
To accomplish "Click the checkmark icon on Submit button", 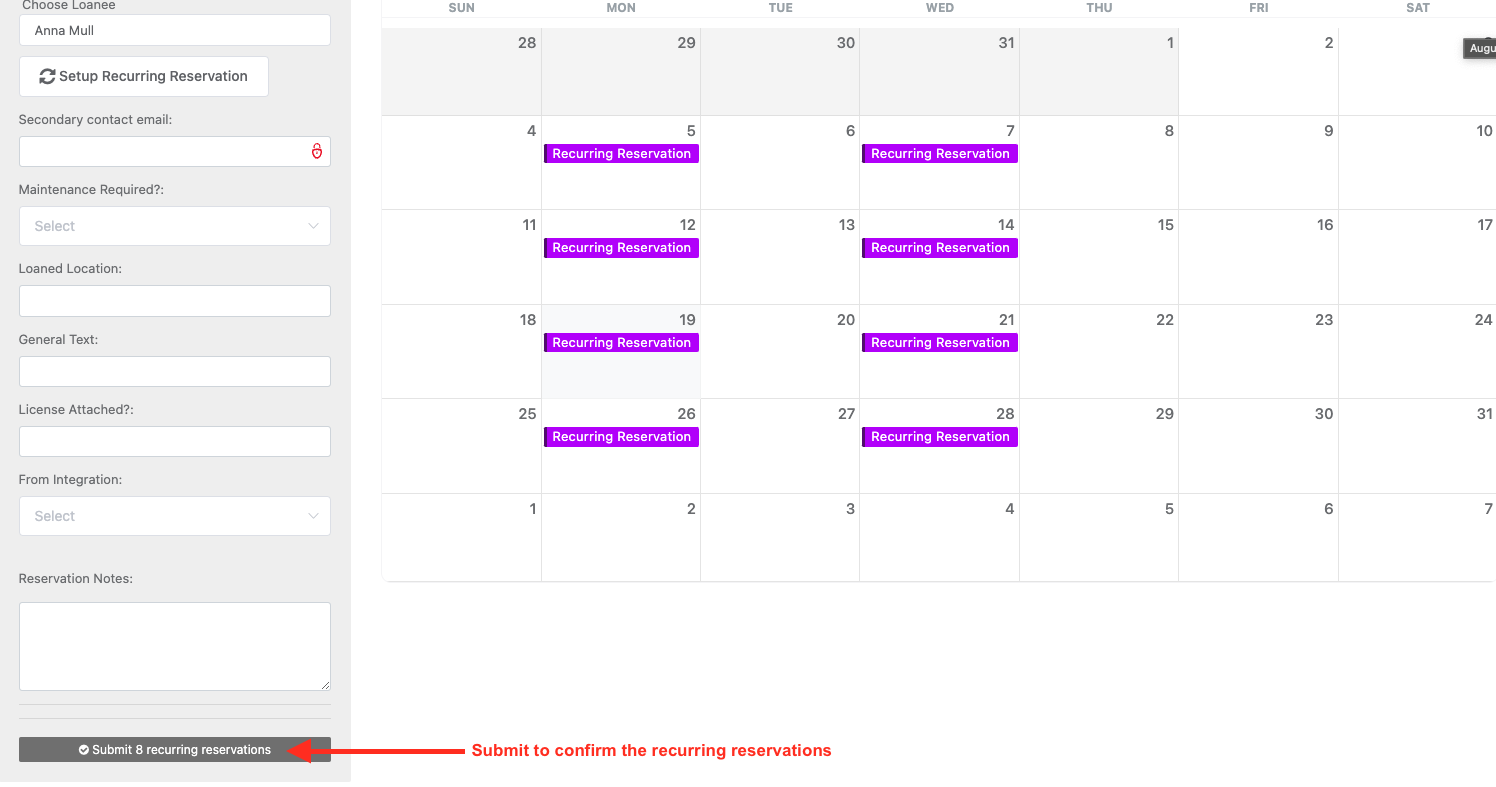I will [84, 750].
